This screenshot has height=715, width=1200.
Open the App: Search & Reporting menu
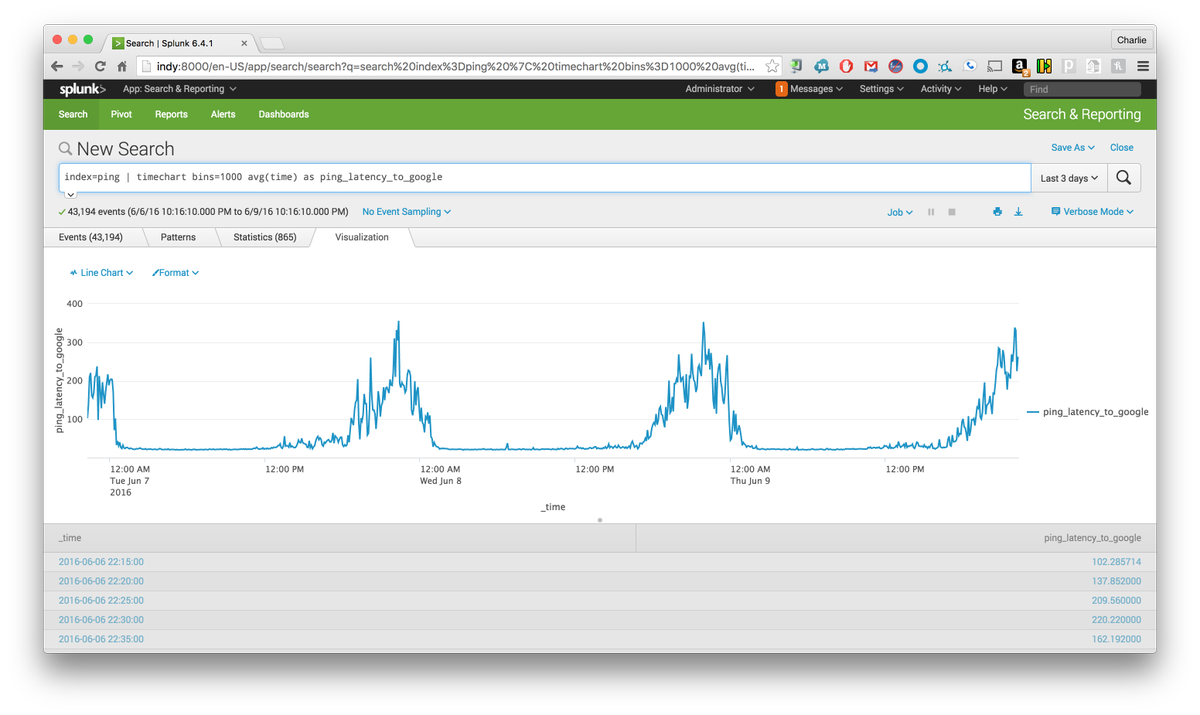click(179, 89)
